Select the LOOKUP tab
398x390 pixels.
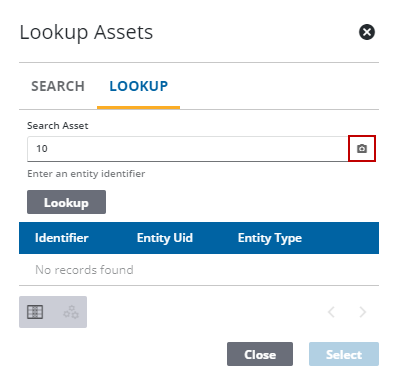(139, 86)
